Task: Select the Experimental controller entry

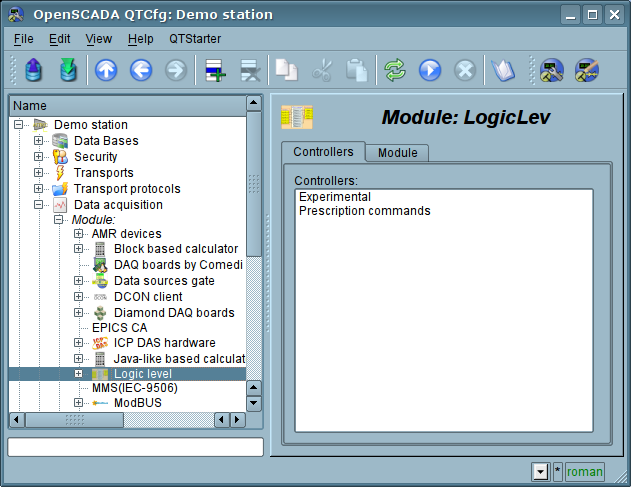Action: click(x=335, y=197)
